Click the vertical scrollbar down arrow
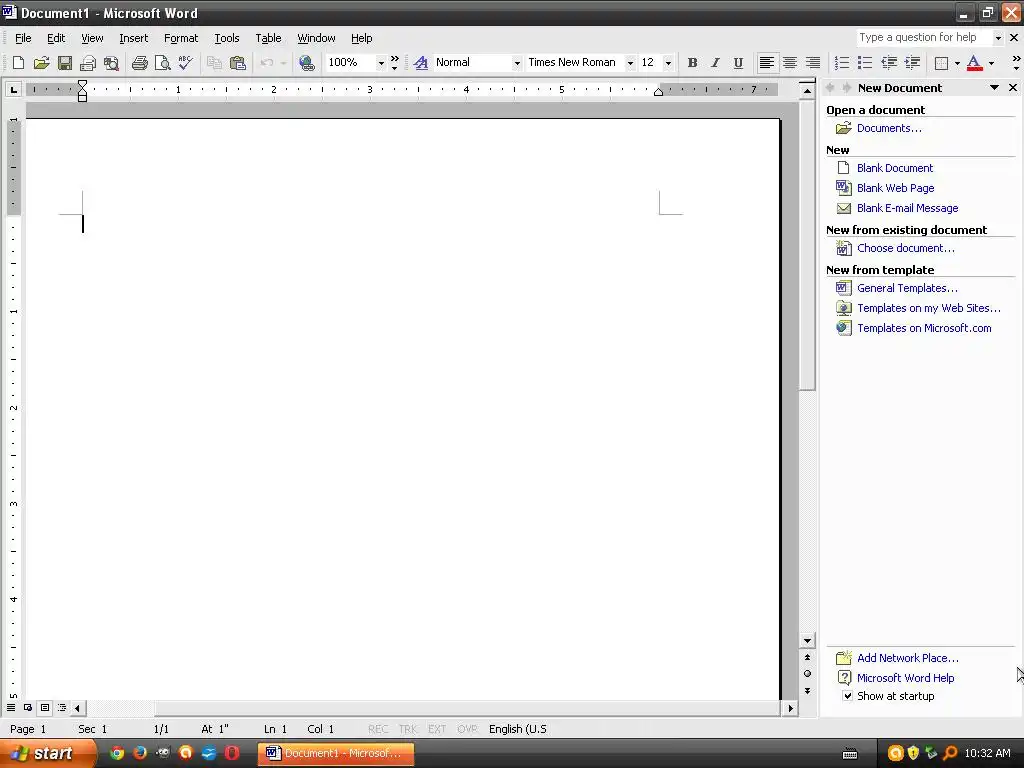The height and width of the screenshot is (768, 1024). [807, 641]
